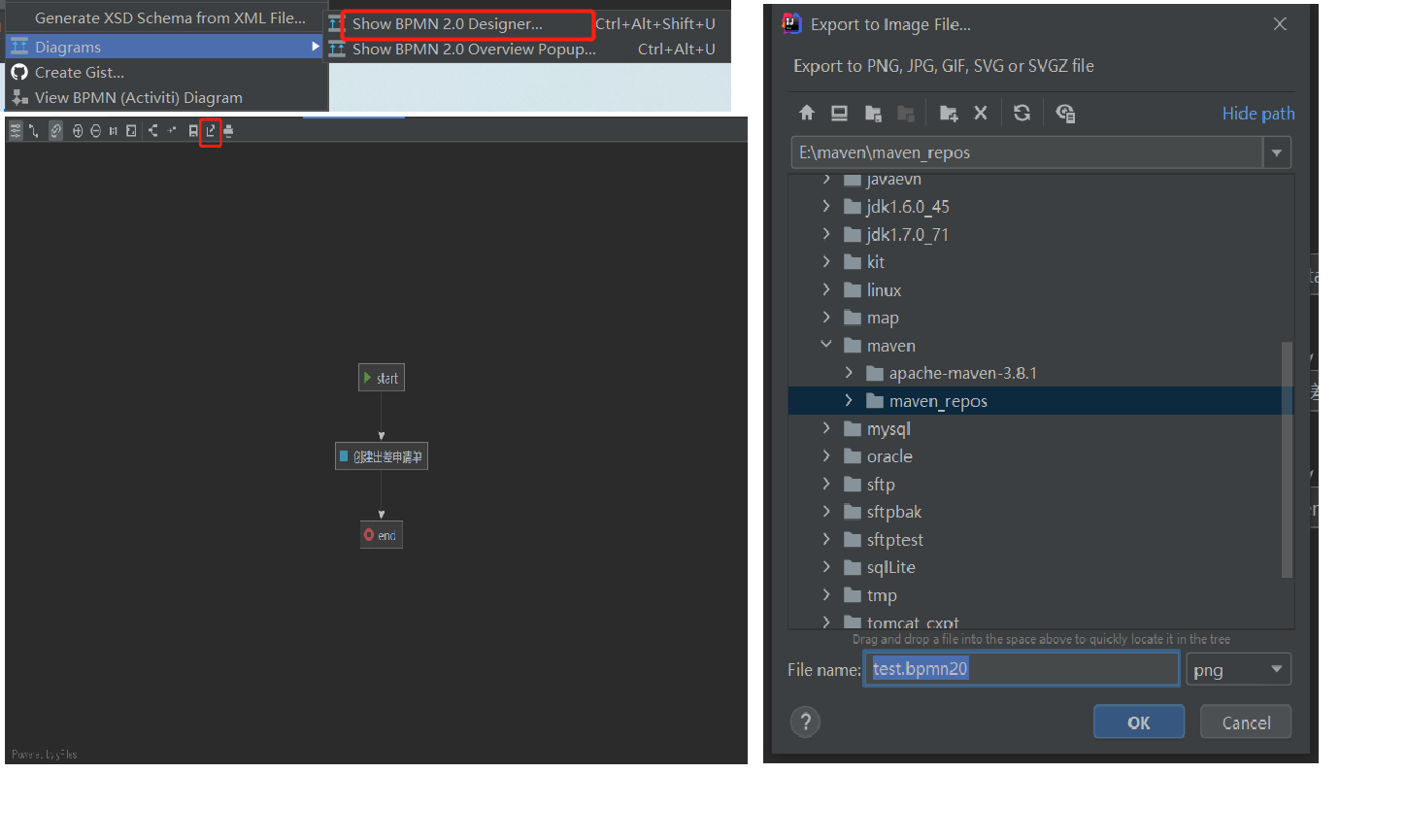Click the file tree vertical scrollbar
Viewport: 1407px width, 840px height.
pyautogui.click(x=1288, y=458)
